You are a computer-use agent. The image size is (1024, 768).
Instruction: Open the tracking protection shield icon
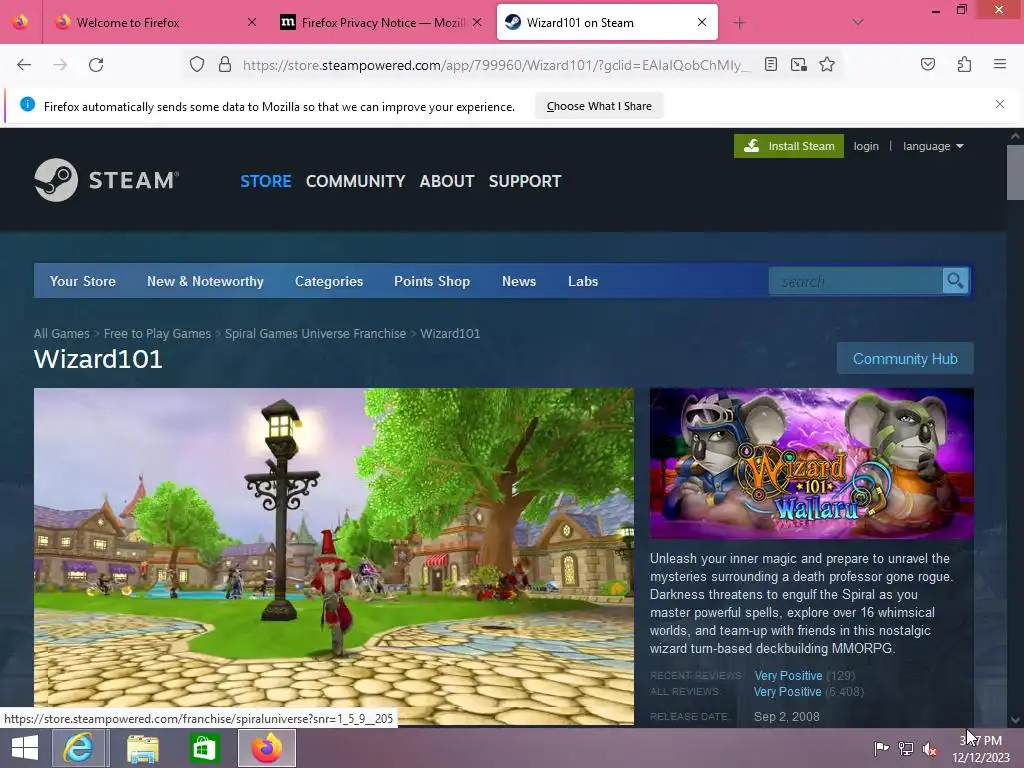point(197,65)
